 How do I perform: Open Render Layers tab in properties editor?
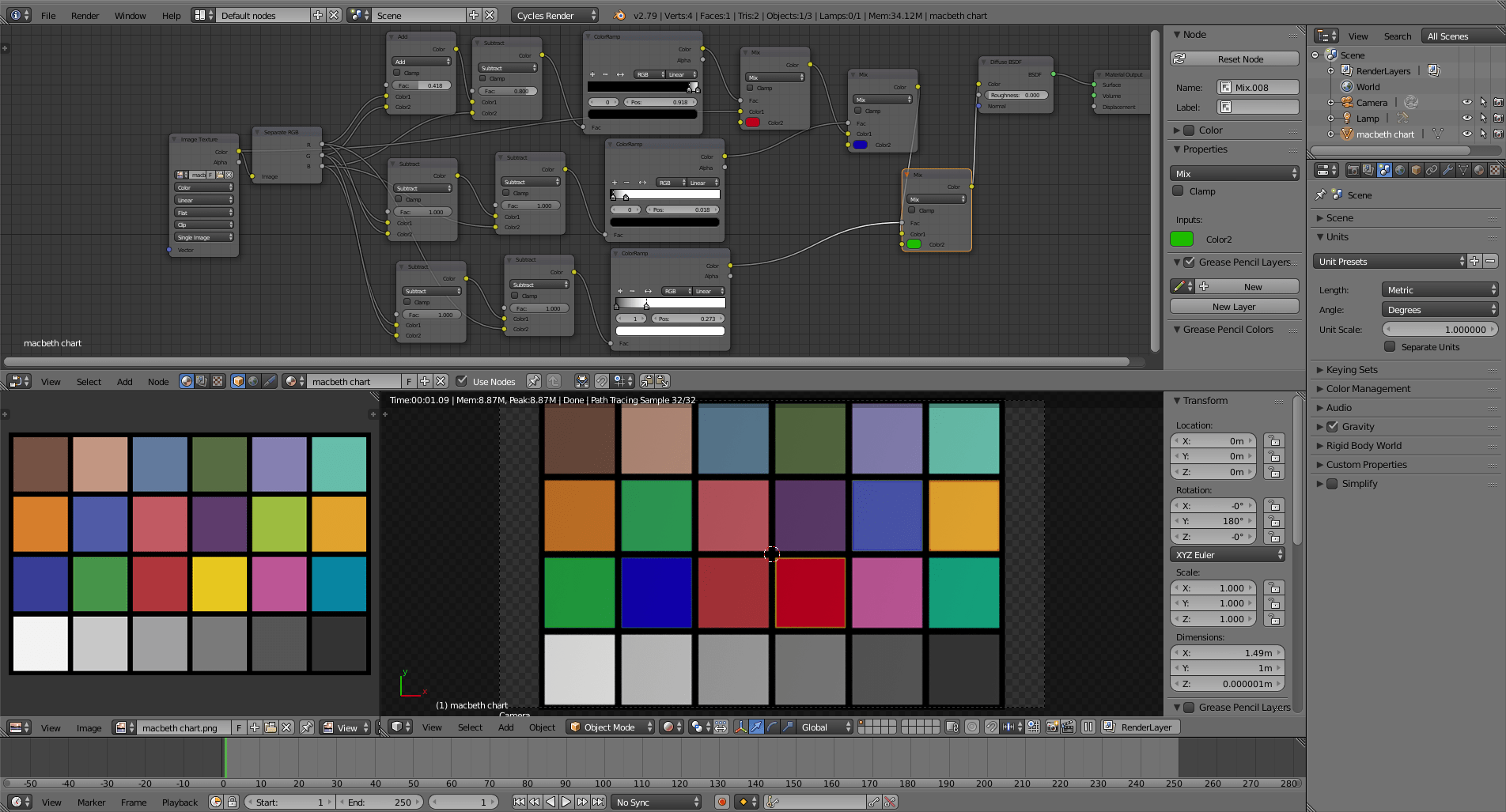pos(1368,170)
